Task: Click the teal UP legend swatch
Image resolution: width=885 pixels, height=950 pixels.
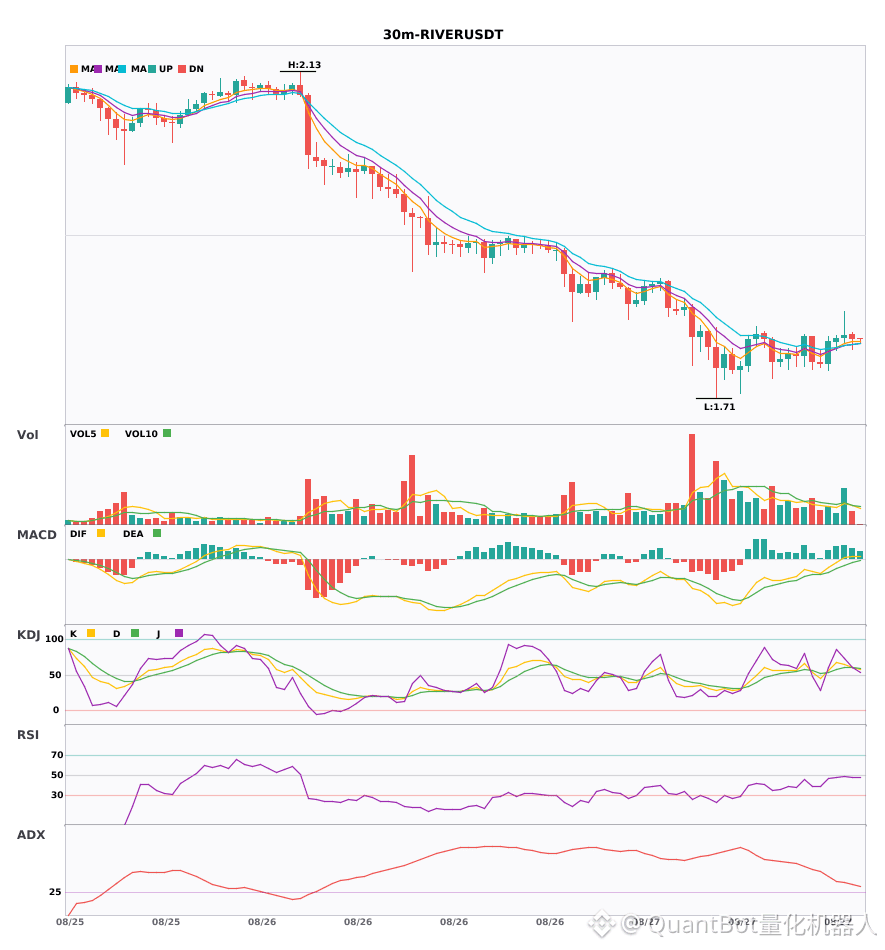Action: pos(152,69)
